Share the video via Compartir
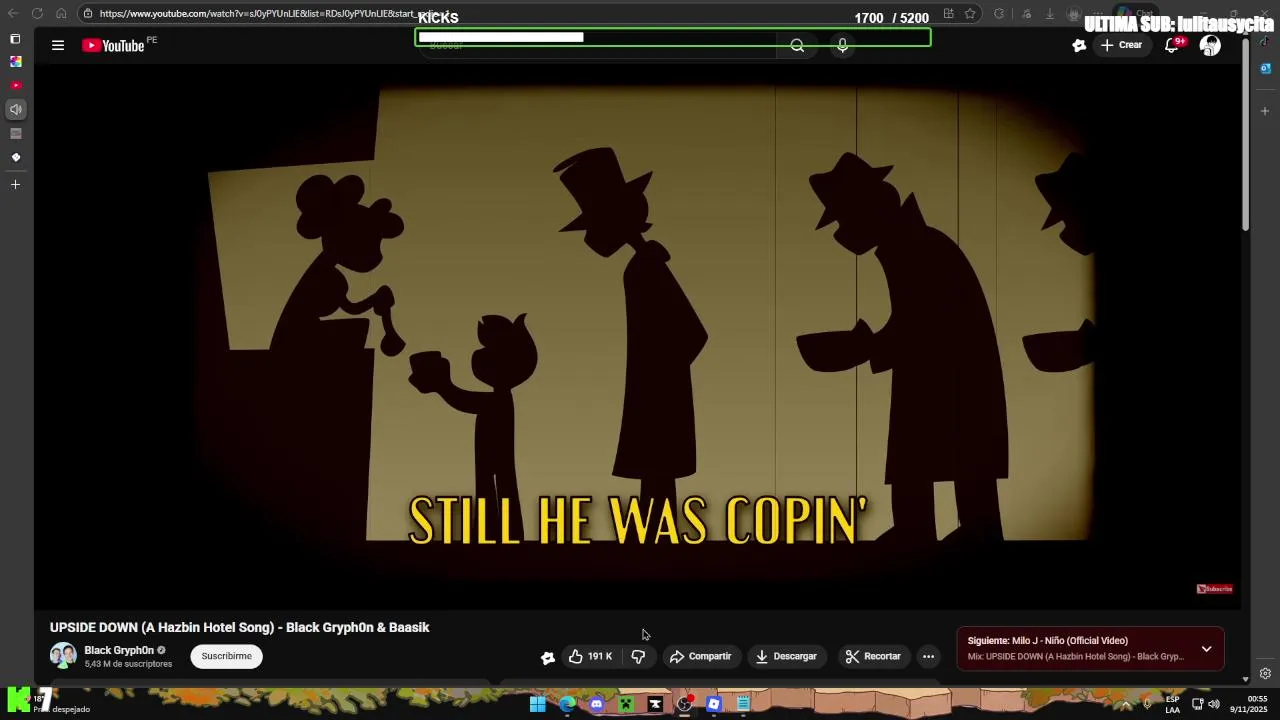This screenshot has width=1280, height=720. (x=700, y=656)
